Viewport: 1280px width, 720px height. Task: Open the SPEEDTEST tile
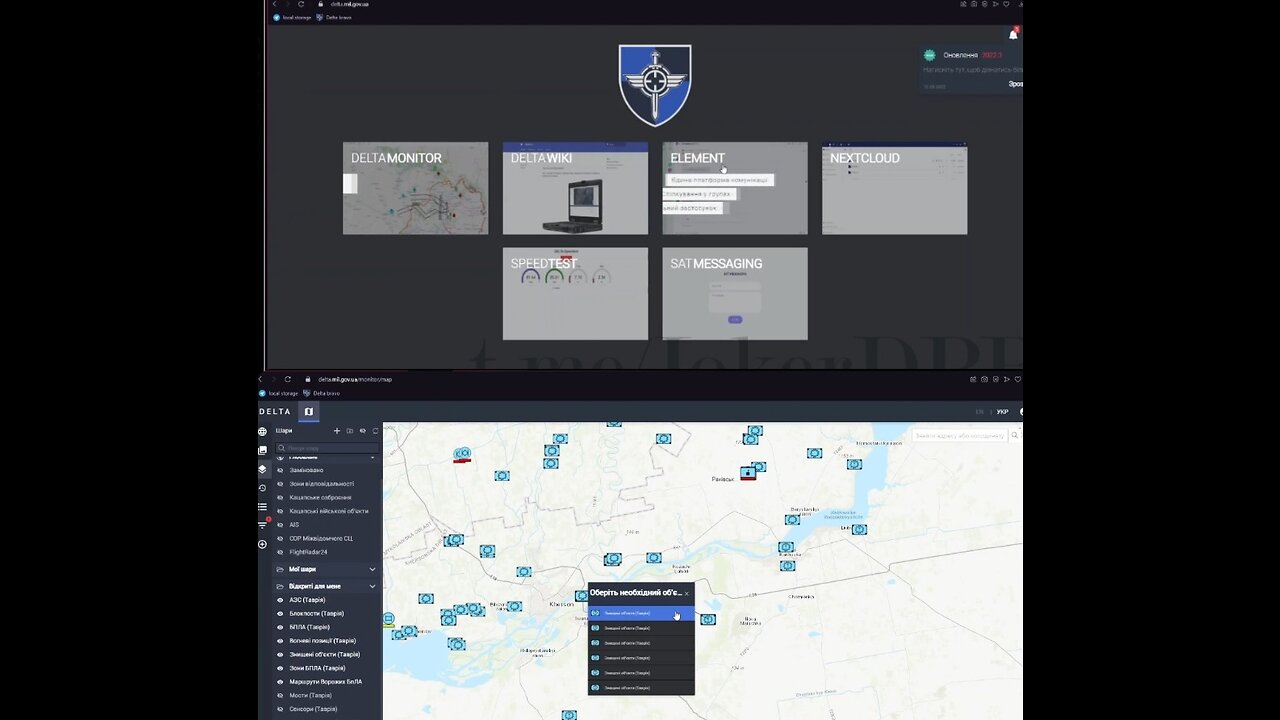tap(575, 294)
